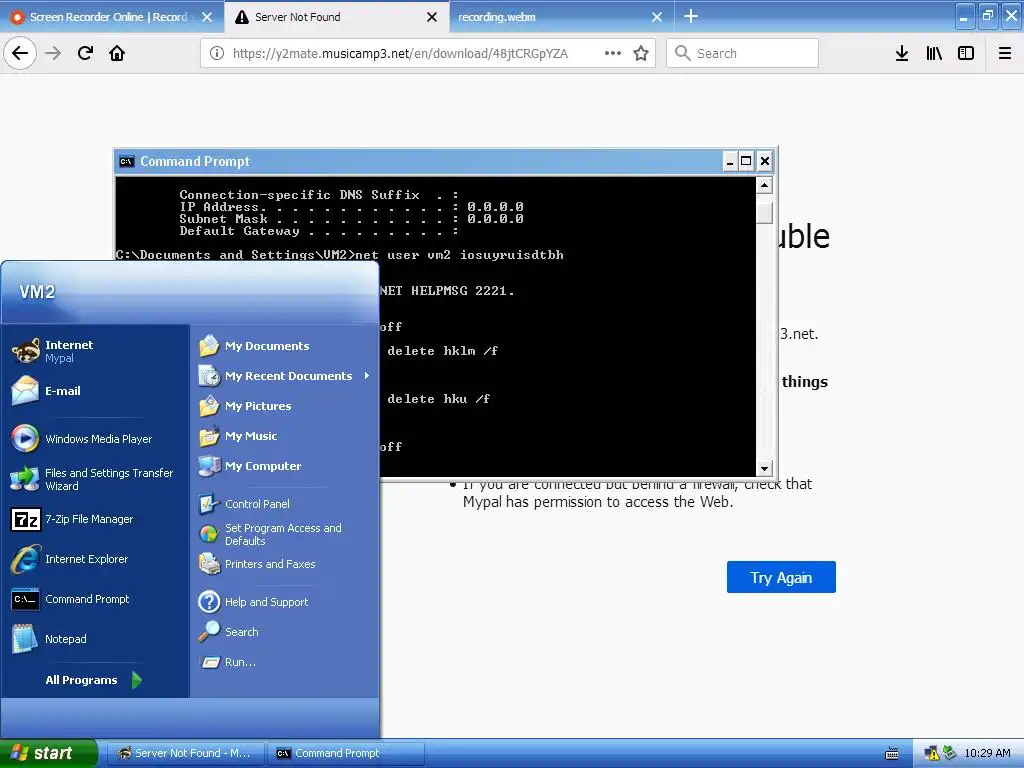Image resolution: width=1024 pixels, height=768 pixels.
Task: Click the browser Search field
Action: click(x=743, y=53)
